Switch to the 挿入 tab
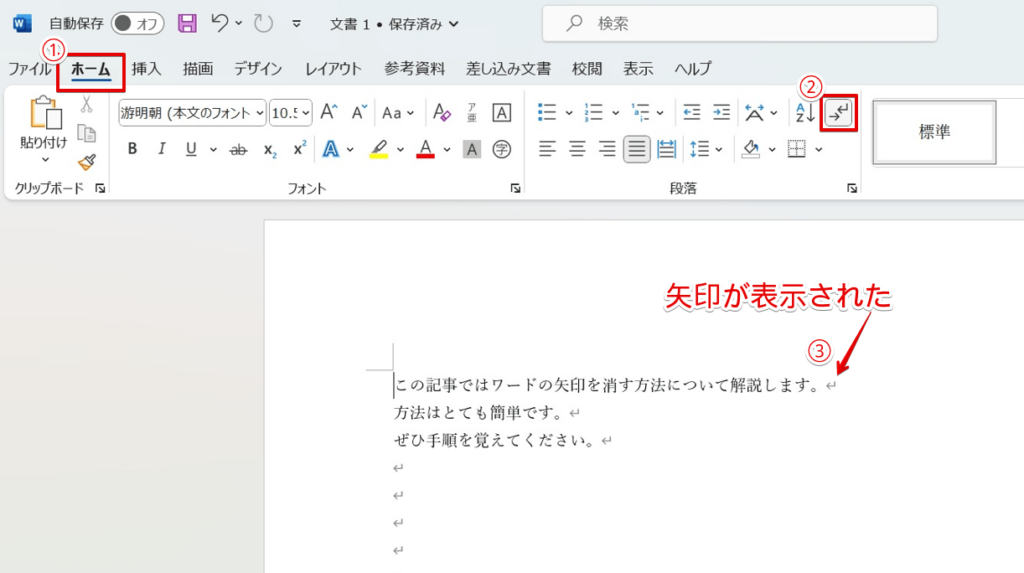 pos(146,69)
